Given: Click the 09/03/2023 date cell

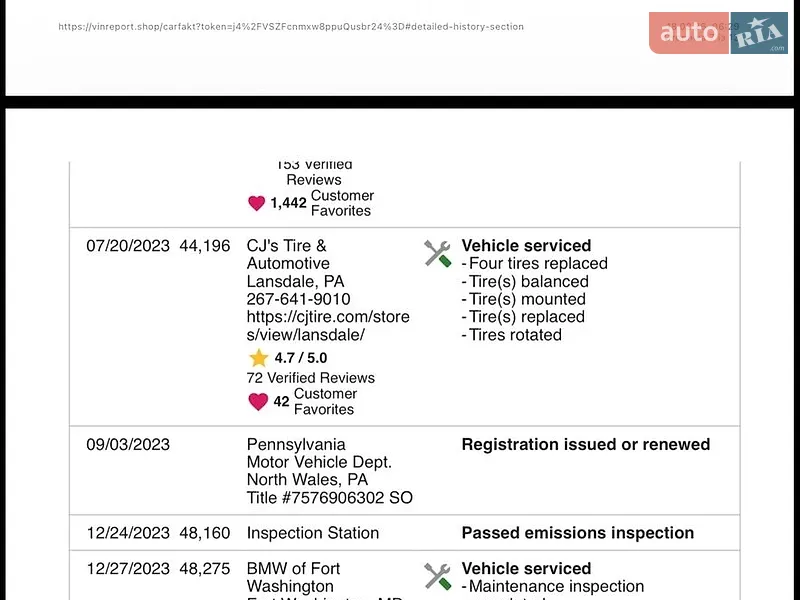Looking at the screenshot, I should point(128,444).
